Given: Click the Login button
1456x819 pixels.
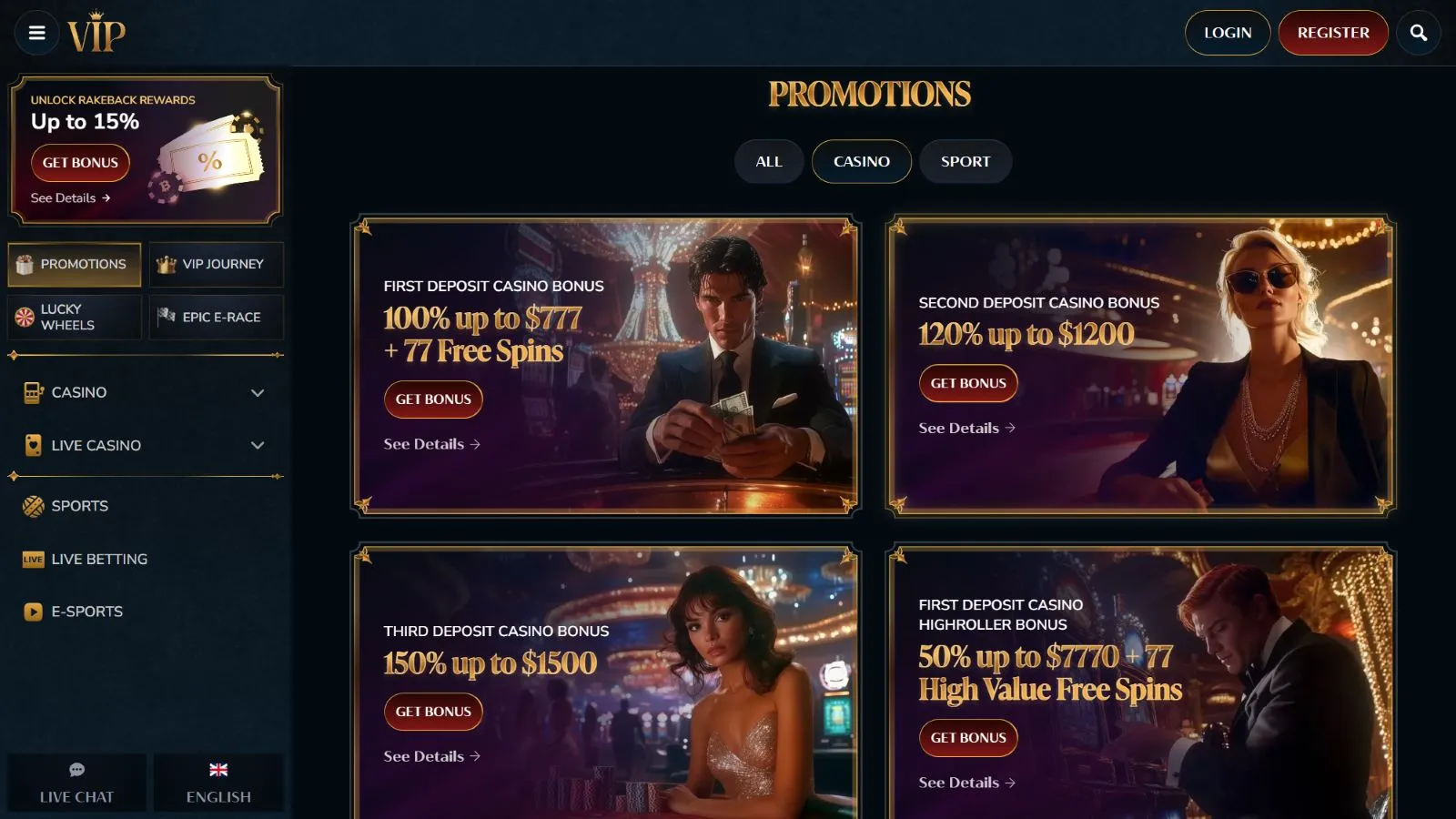Looking at the screenshot, I should (x=1227, y=33).
